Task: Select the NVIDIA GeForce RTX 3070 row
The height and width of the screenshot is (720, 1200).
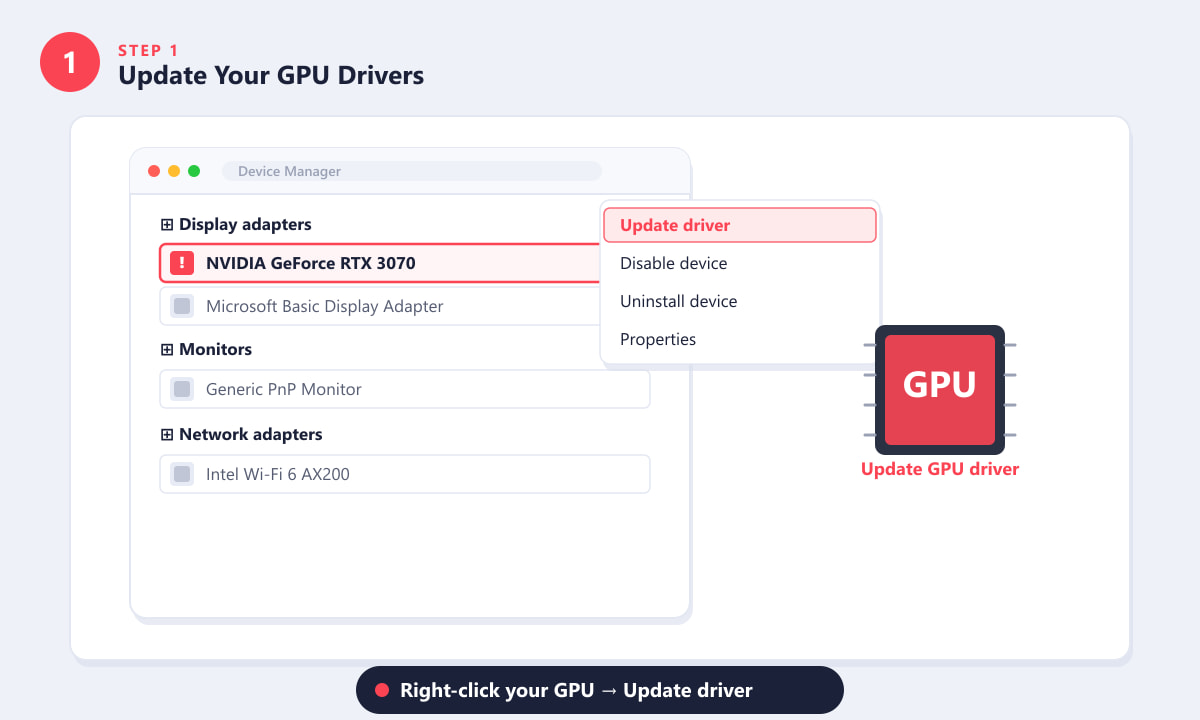Action: coord(380,263)
